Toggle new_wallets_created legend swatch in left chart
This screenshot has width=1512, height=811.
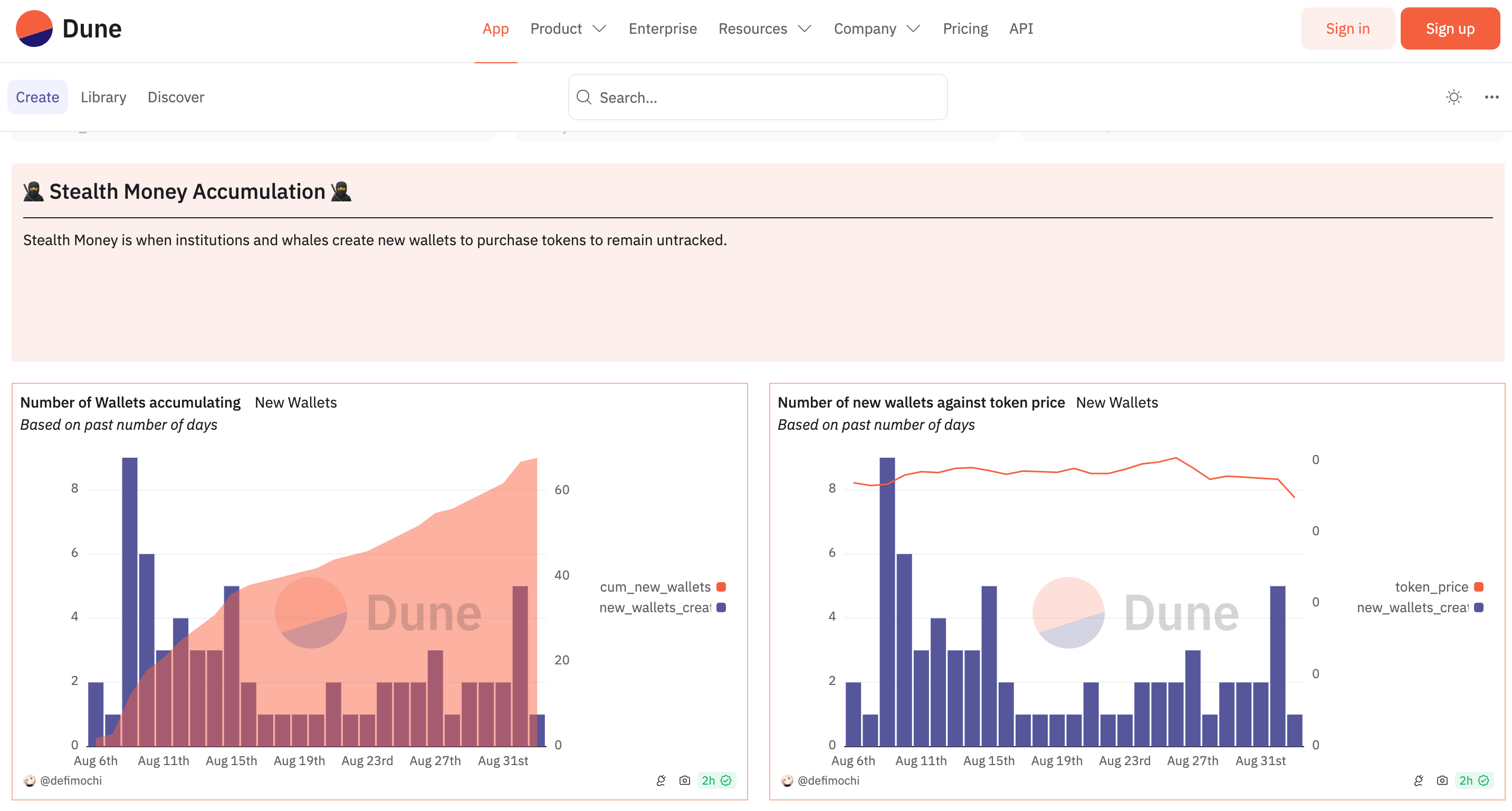721,607
